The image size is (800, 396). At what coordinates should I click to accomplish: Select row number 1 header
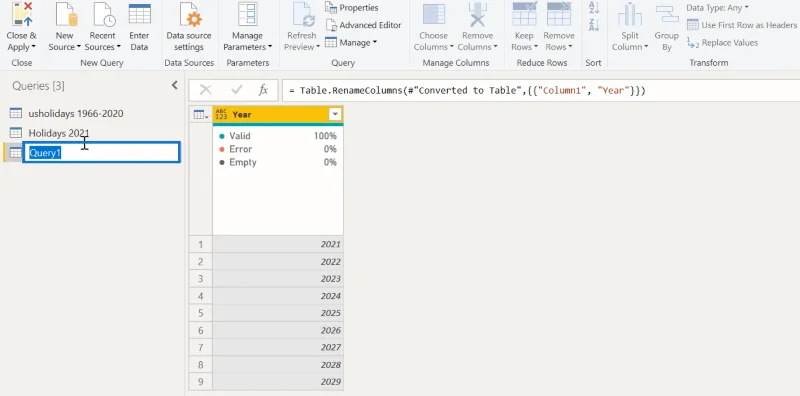click(201, 244)
